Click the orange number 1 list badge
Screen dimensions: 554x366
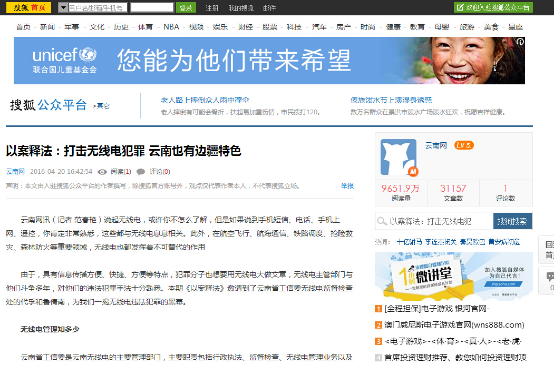pyautogui.click(x=378, y=309)
